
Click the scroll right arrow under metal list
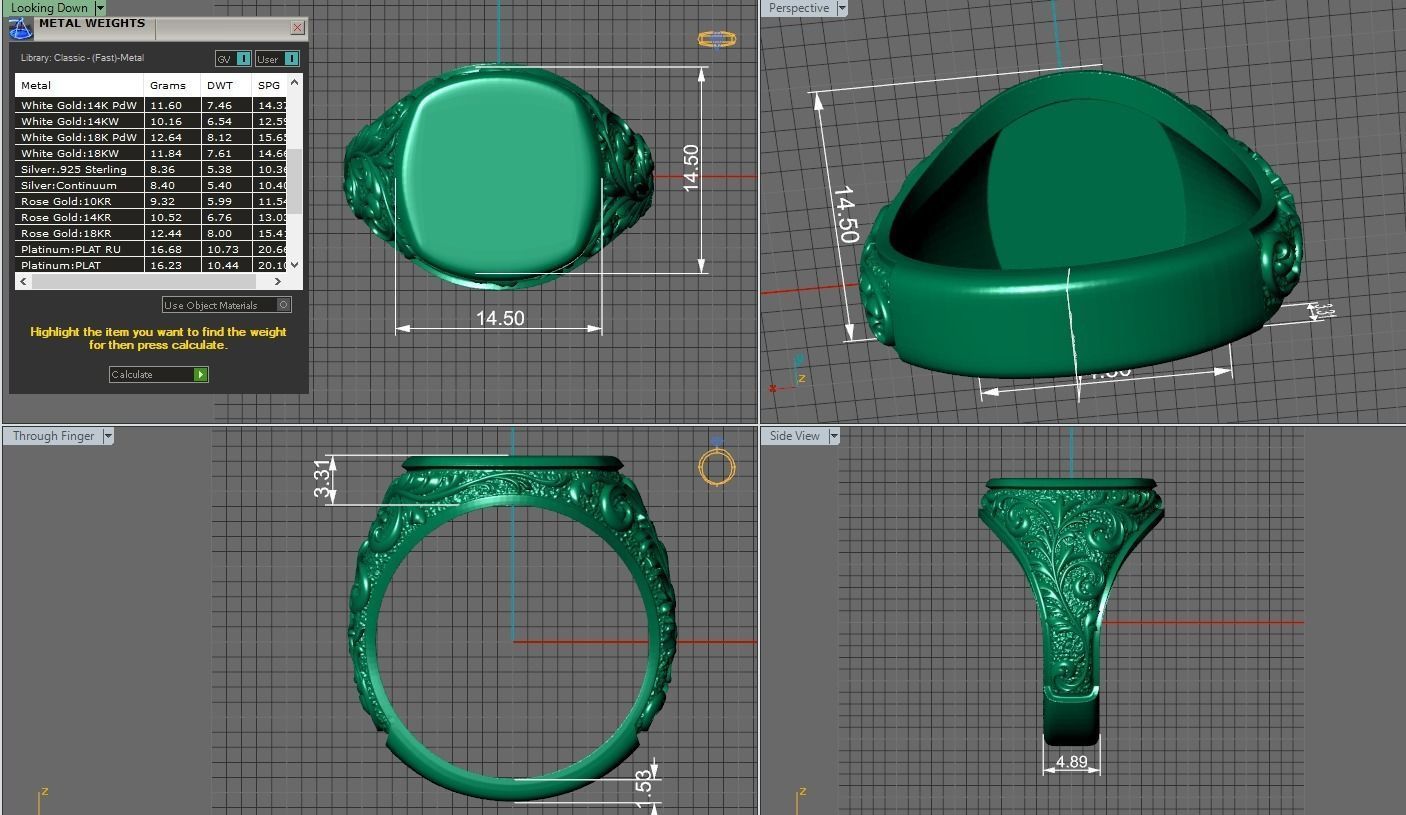[x=279, y=282]
